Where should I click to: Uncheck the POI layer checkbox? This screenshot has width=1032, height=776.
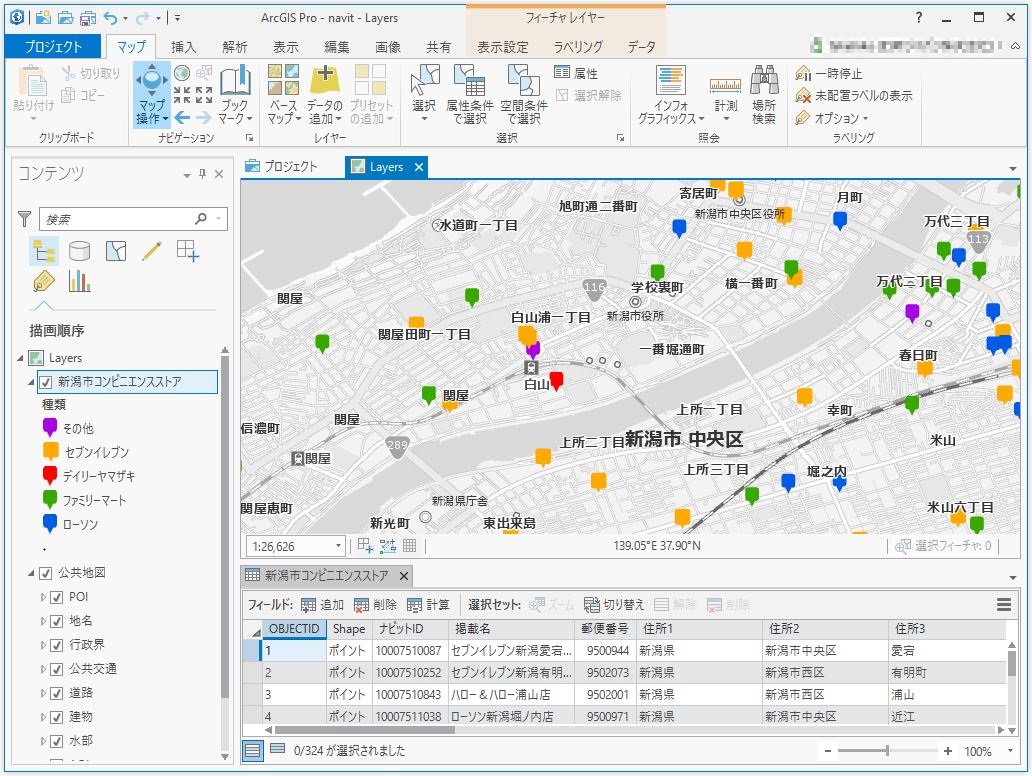point(57,598)
